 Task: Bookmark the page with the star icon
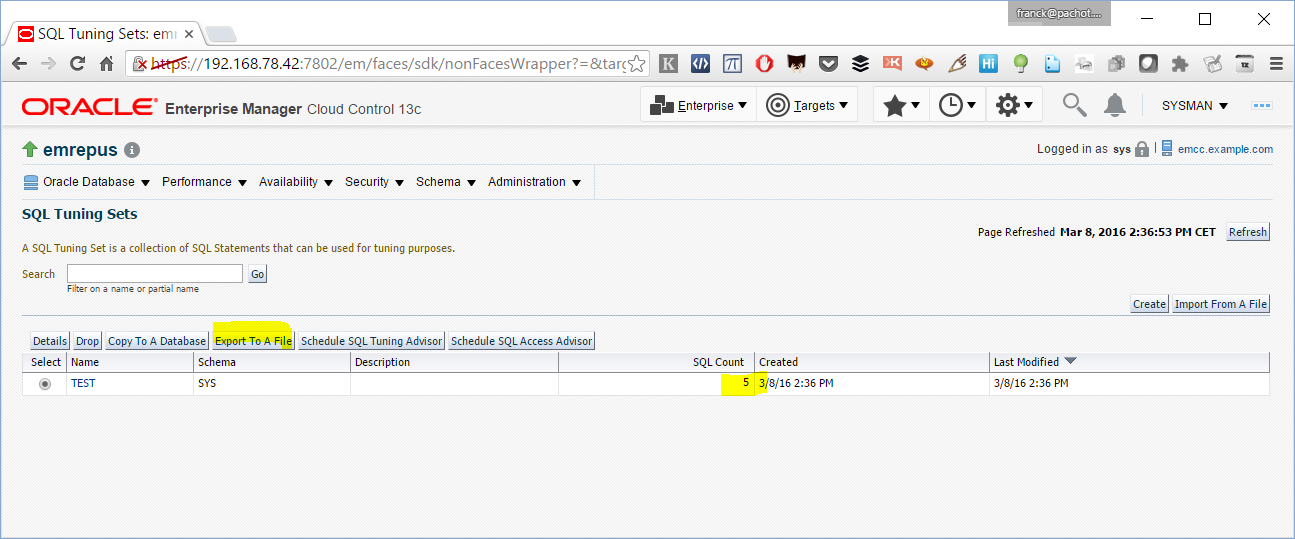(x=635, y=63)
